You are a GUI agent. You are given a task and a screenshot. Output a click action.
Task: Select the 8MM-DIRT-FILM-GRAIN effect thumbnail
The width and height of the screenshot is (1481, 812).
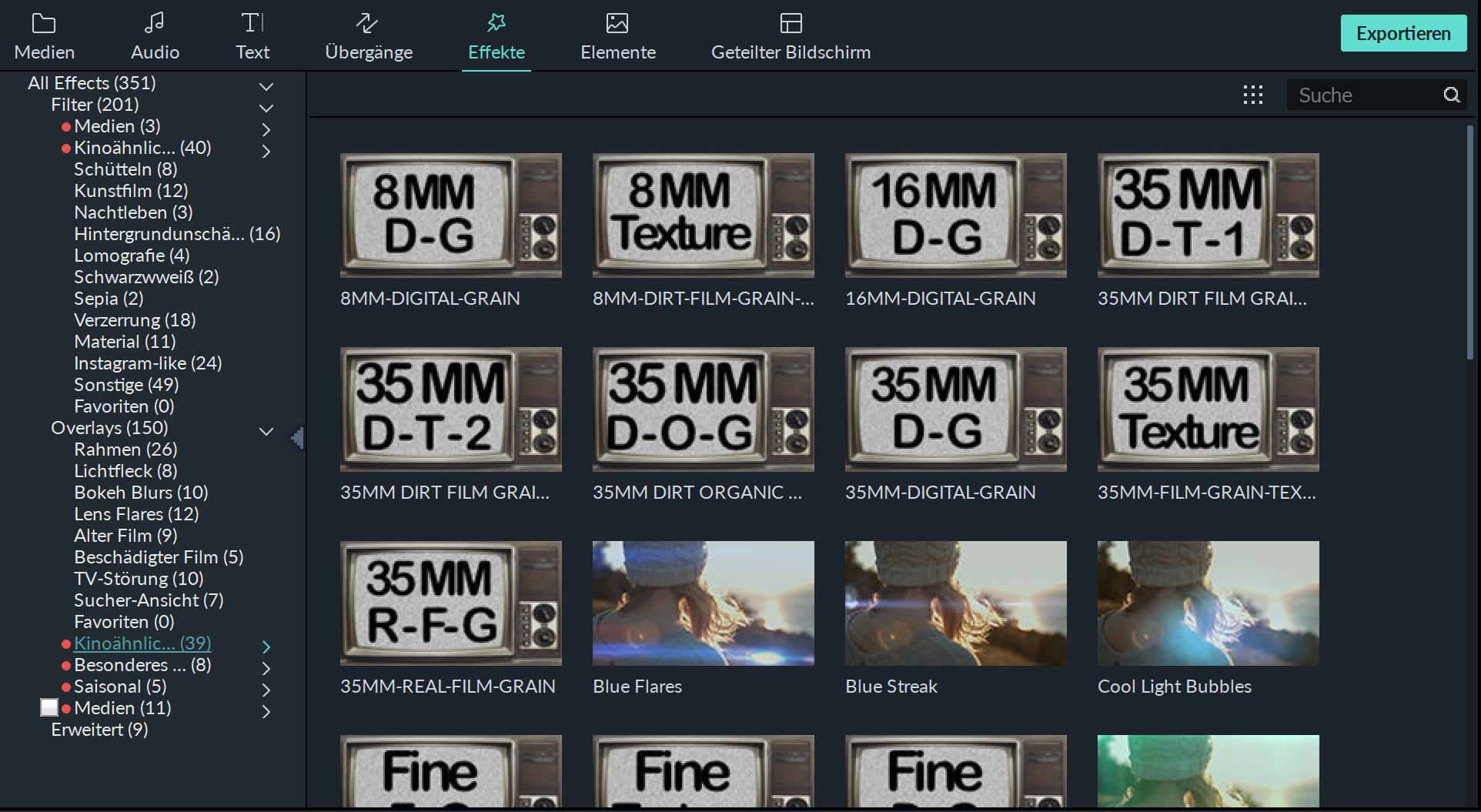tap(704, 215)
